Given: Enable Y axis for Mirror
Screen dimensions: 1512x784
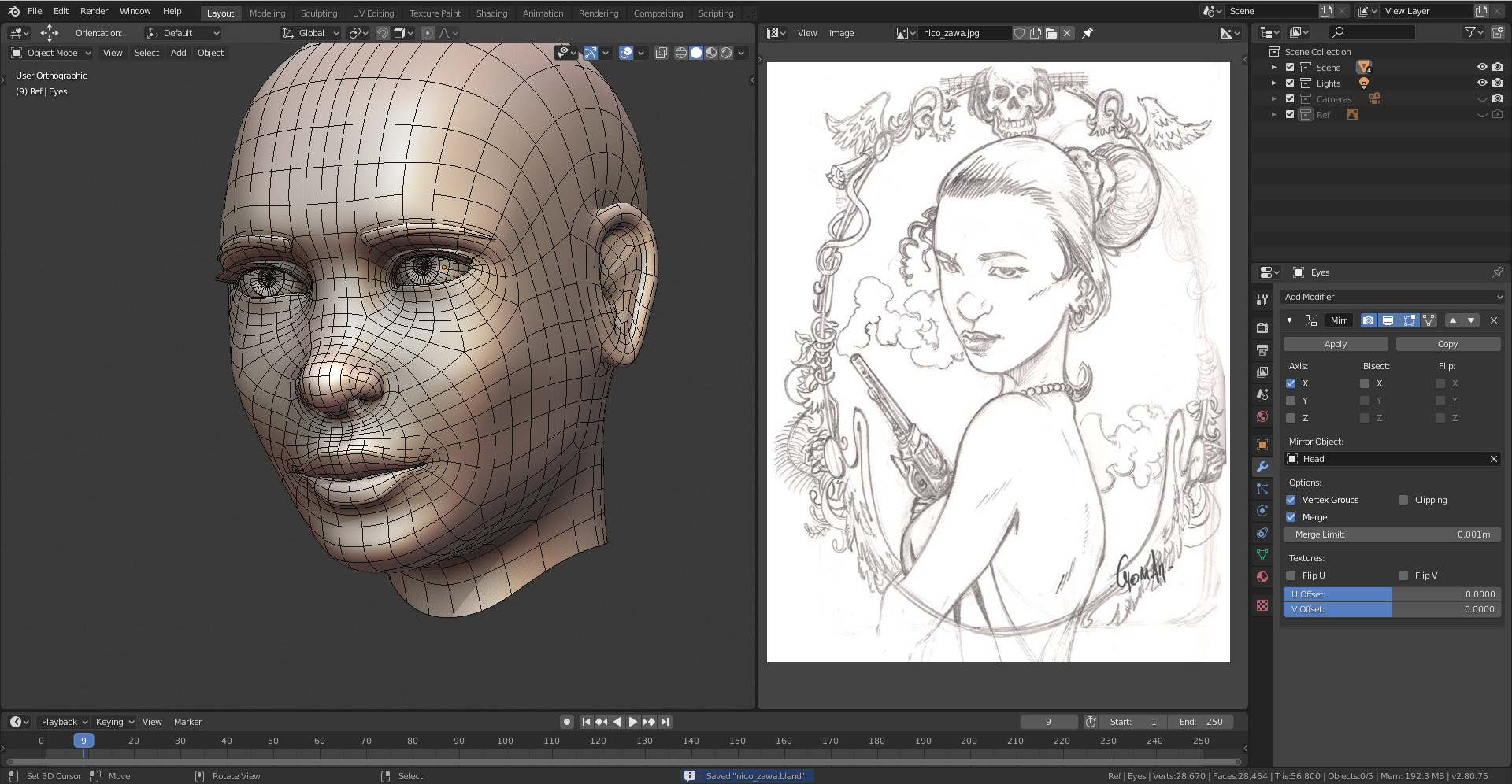Looking at the screenshot, I should point(1291,401).
